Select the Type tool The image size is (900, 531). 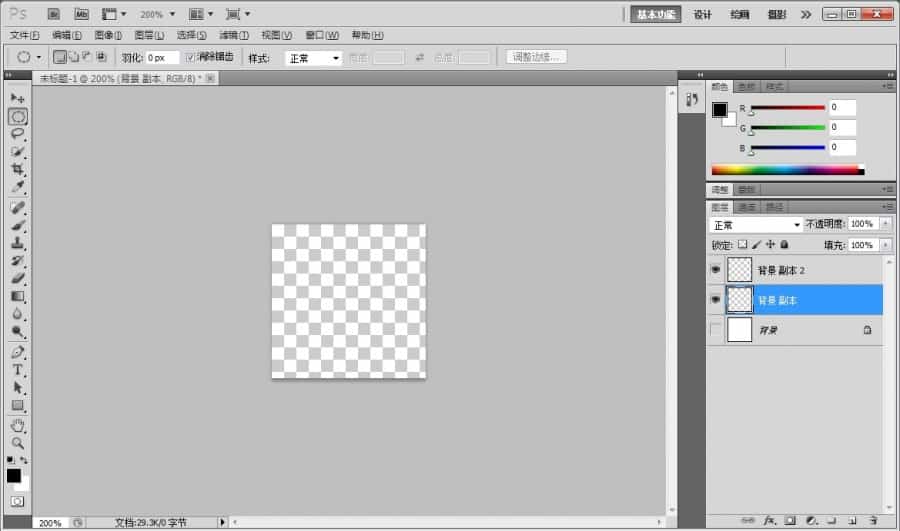pyautogui.click(x=18, y=369)
